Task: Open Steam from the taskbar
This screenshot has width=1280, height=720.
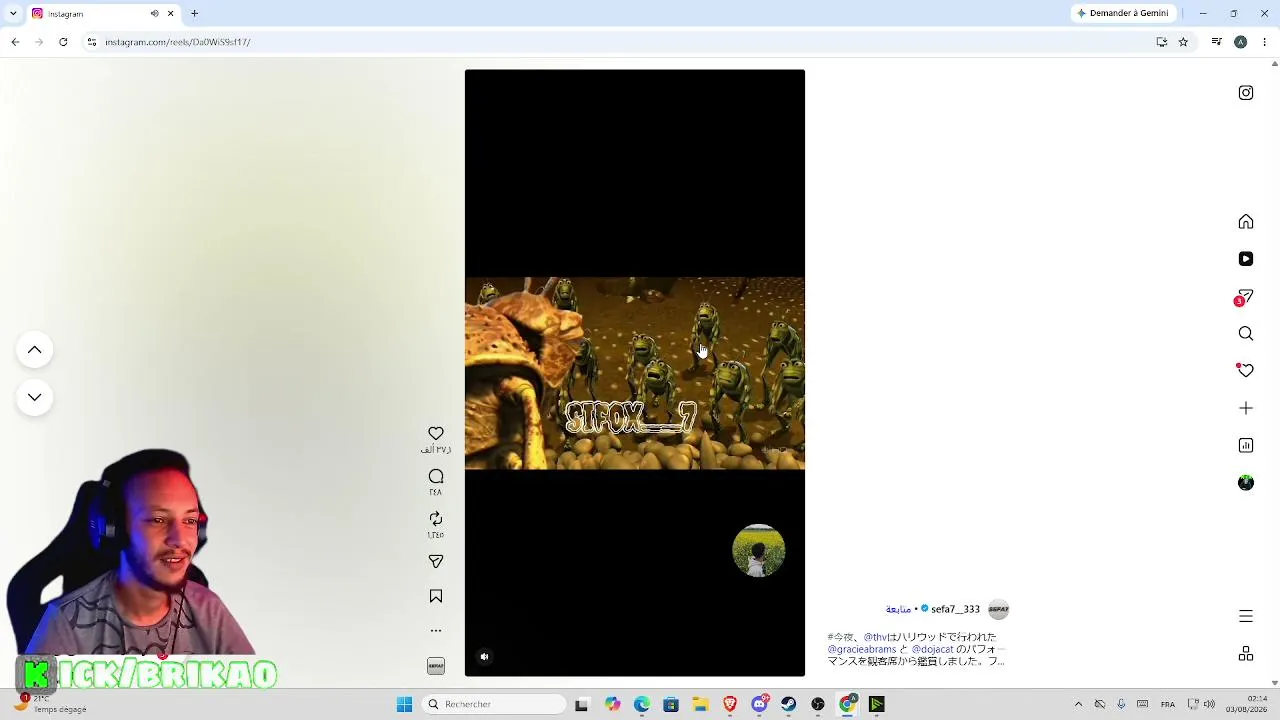Action: pyautogui.click(x=789, y=704)
